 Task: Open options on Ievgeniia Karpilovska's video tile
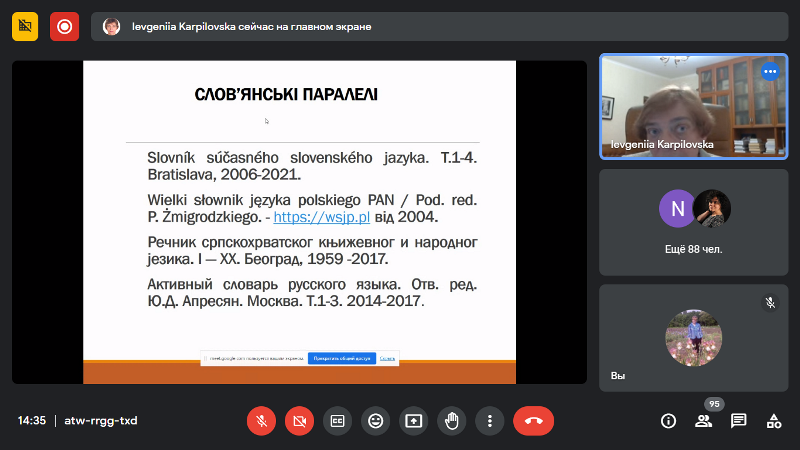pos(769,71)
